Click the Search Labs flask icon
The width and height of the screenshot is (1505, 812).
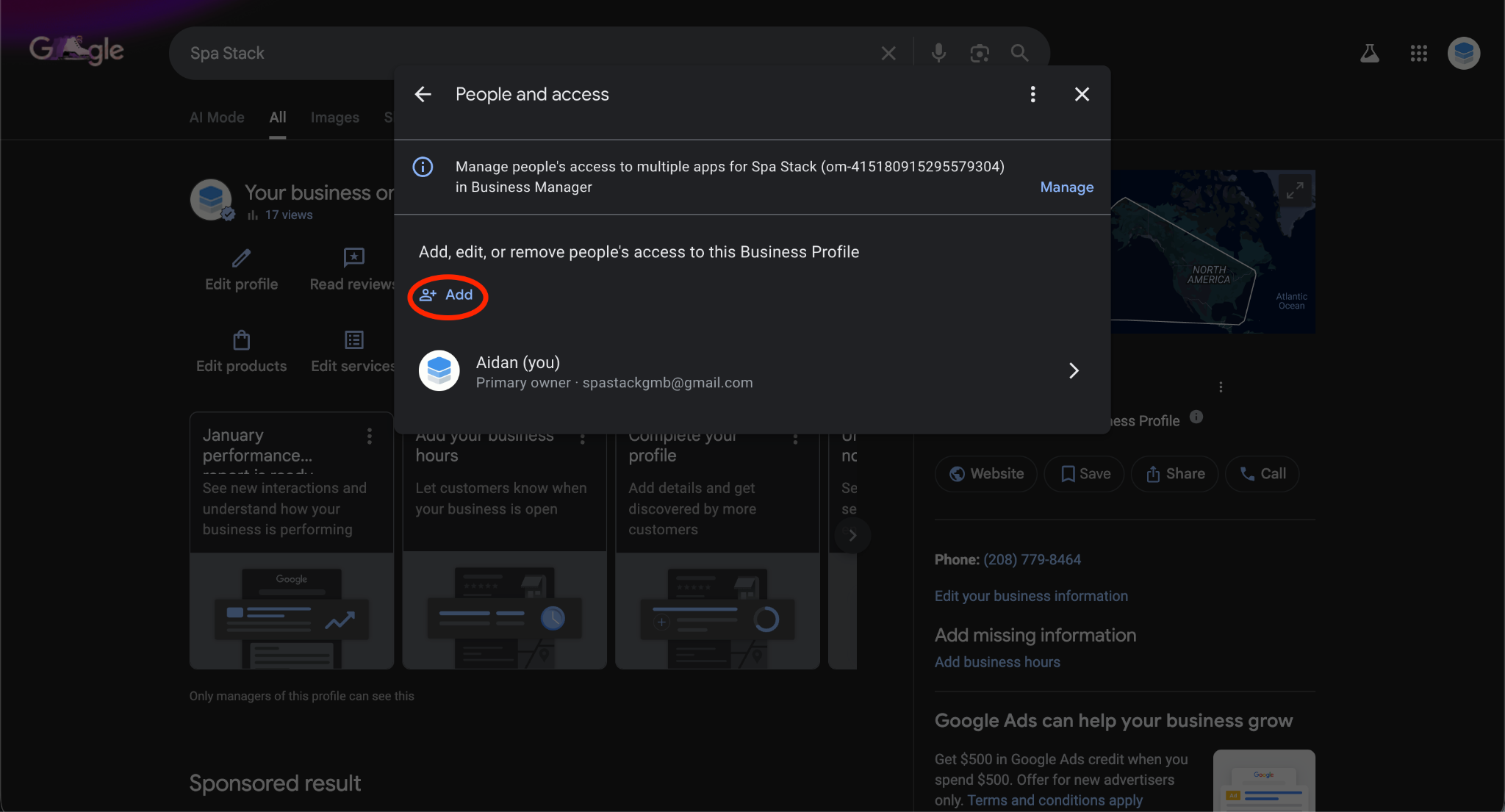[x=1368, y=52]
